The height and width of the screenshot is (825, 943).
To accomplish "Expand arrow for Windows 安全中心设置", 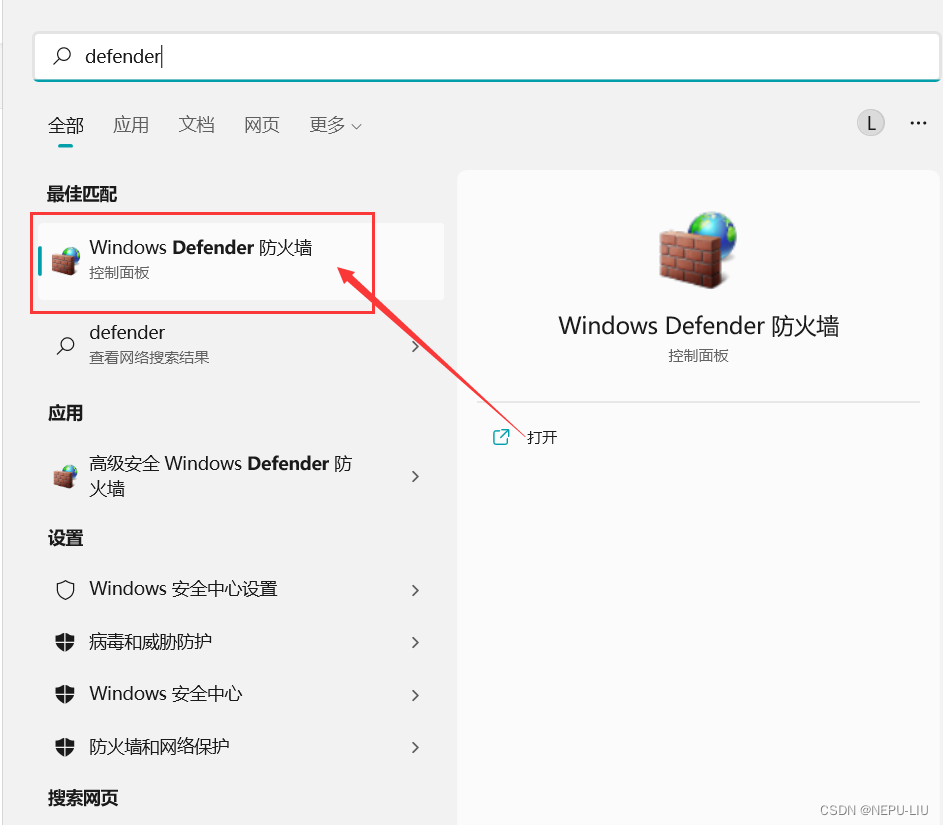I will (x=415, y=590).
